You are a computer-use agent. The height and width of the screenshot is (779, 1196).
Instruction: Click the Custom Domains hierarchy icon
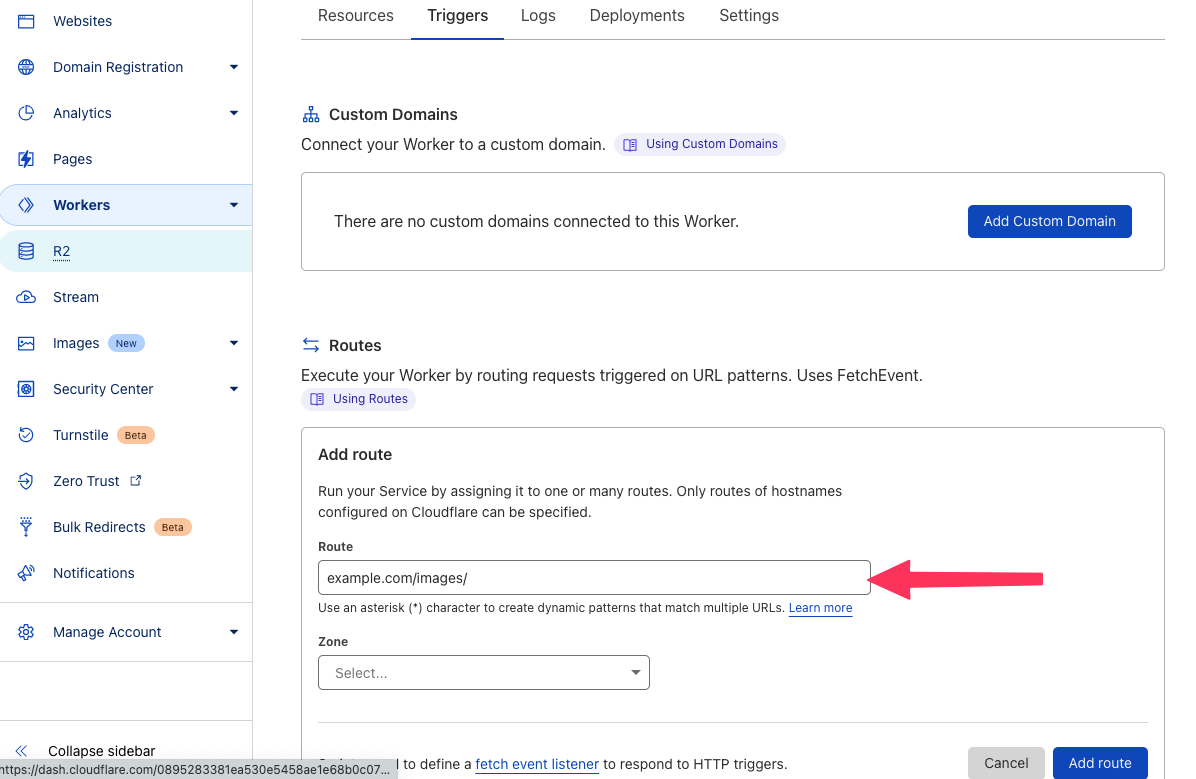click(x=310, y=114)
